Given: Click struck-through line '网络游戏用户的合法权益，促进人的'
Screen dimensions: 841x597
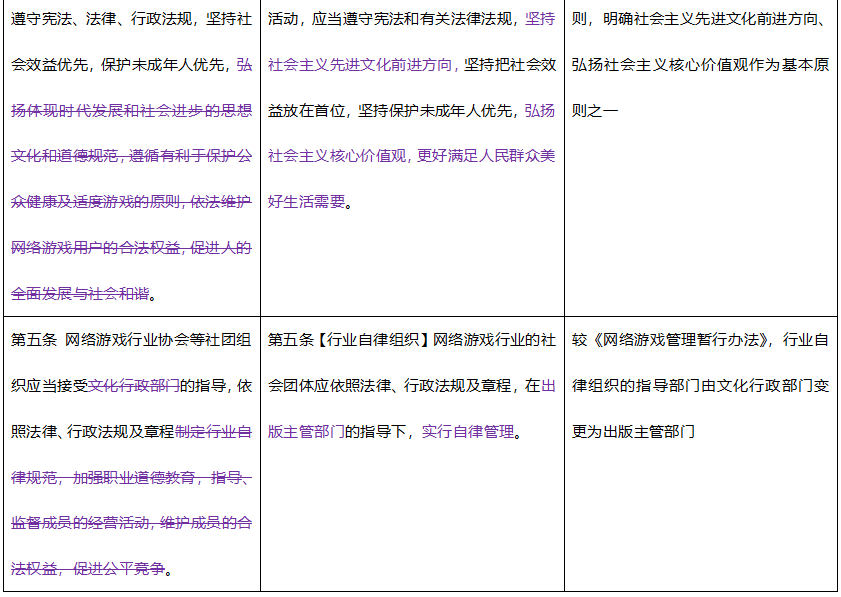Looking at the screenshot, I should pyautogui.click(x=131, y=248).
